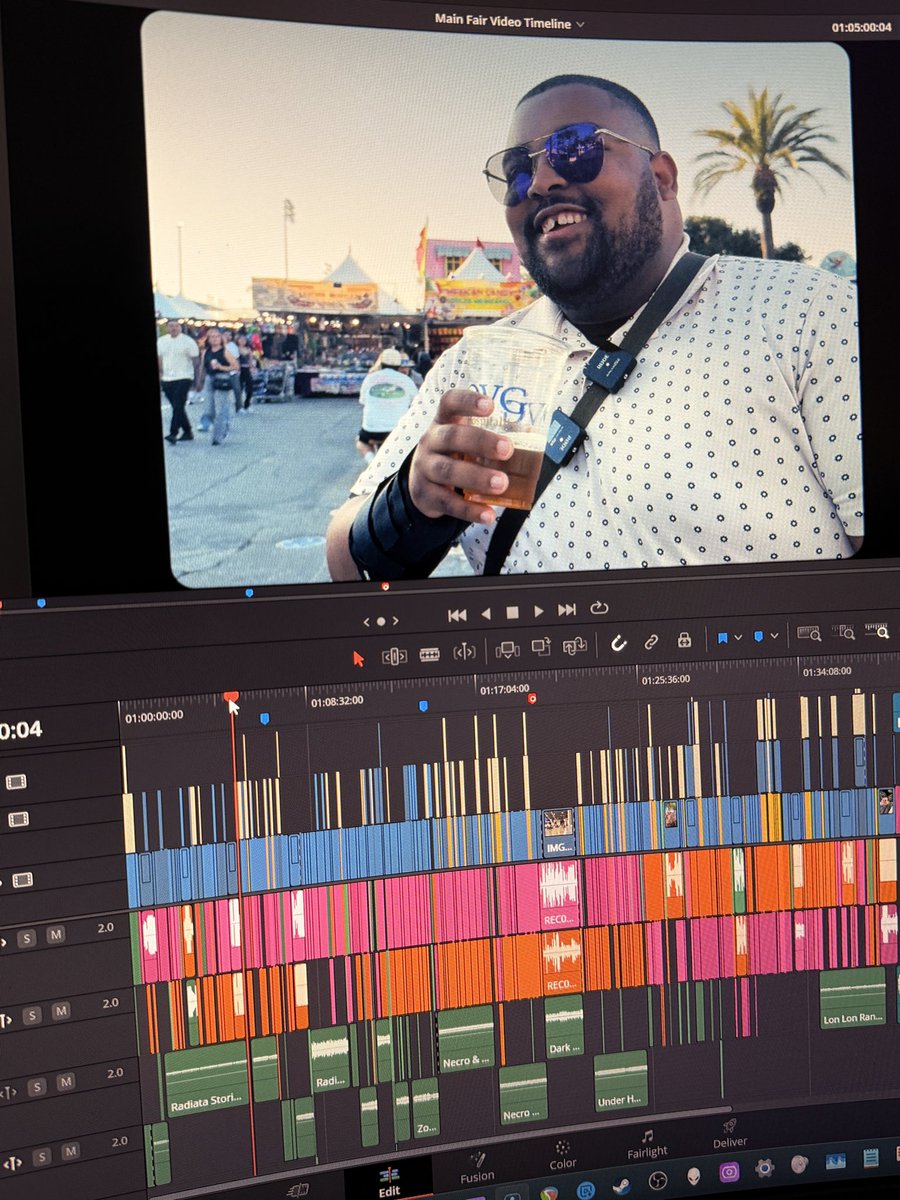Solo the audio track beginning with orange clips
This screenshot has width=900, height=1200.
[x=32, y=1015]
